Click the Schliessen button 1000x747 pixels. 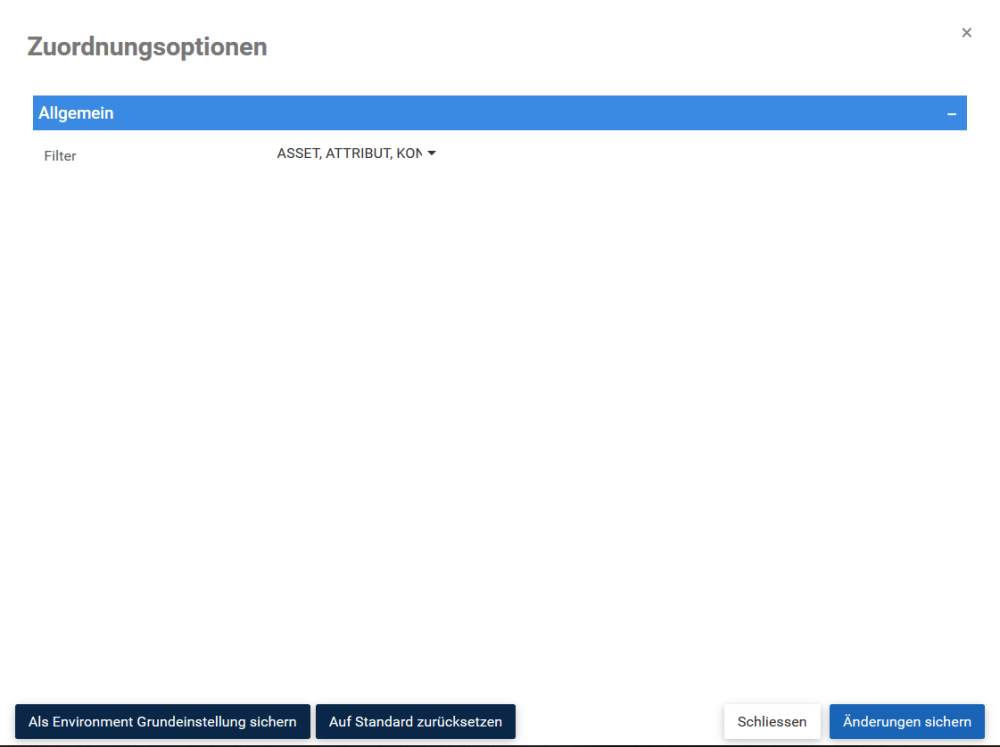[x=772, y=721]
